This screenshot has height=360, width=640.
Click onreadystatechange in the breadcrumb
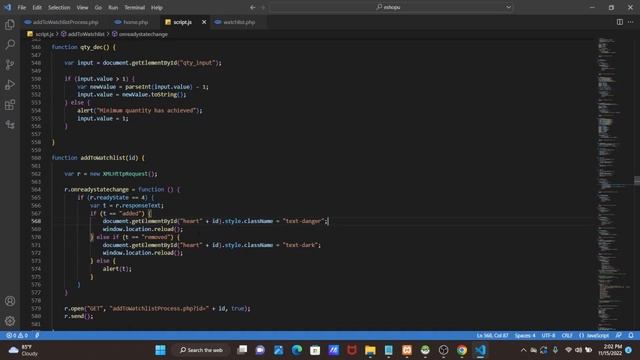pos(143,34)
